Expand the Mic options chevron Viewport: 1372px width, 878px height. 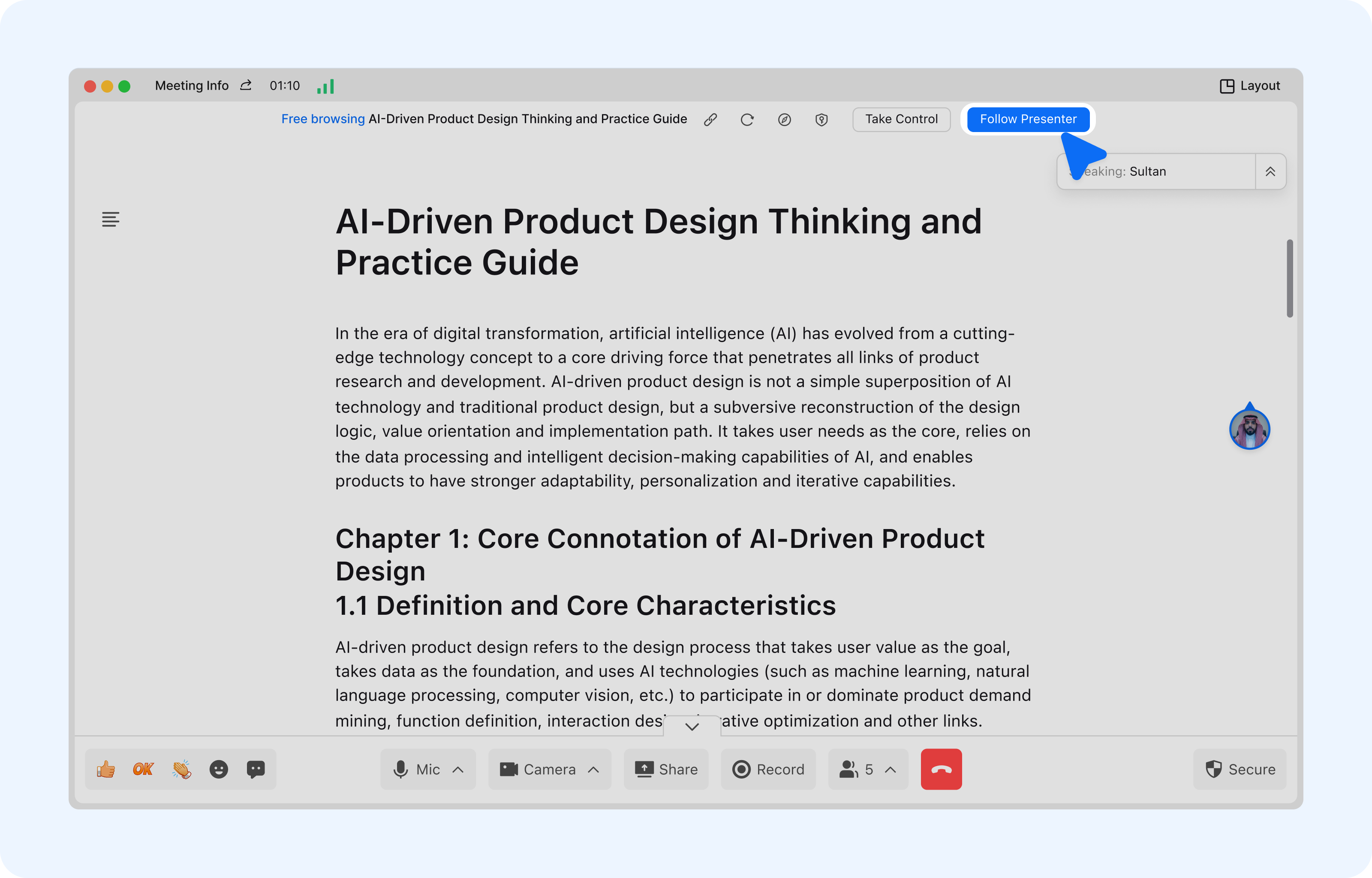(458, 769)
